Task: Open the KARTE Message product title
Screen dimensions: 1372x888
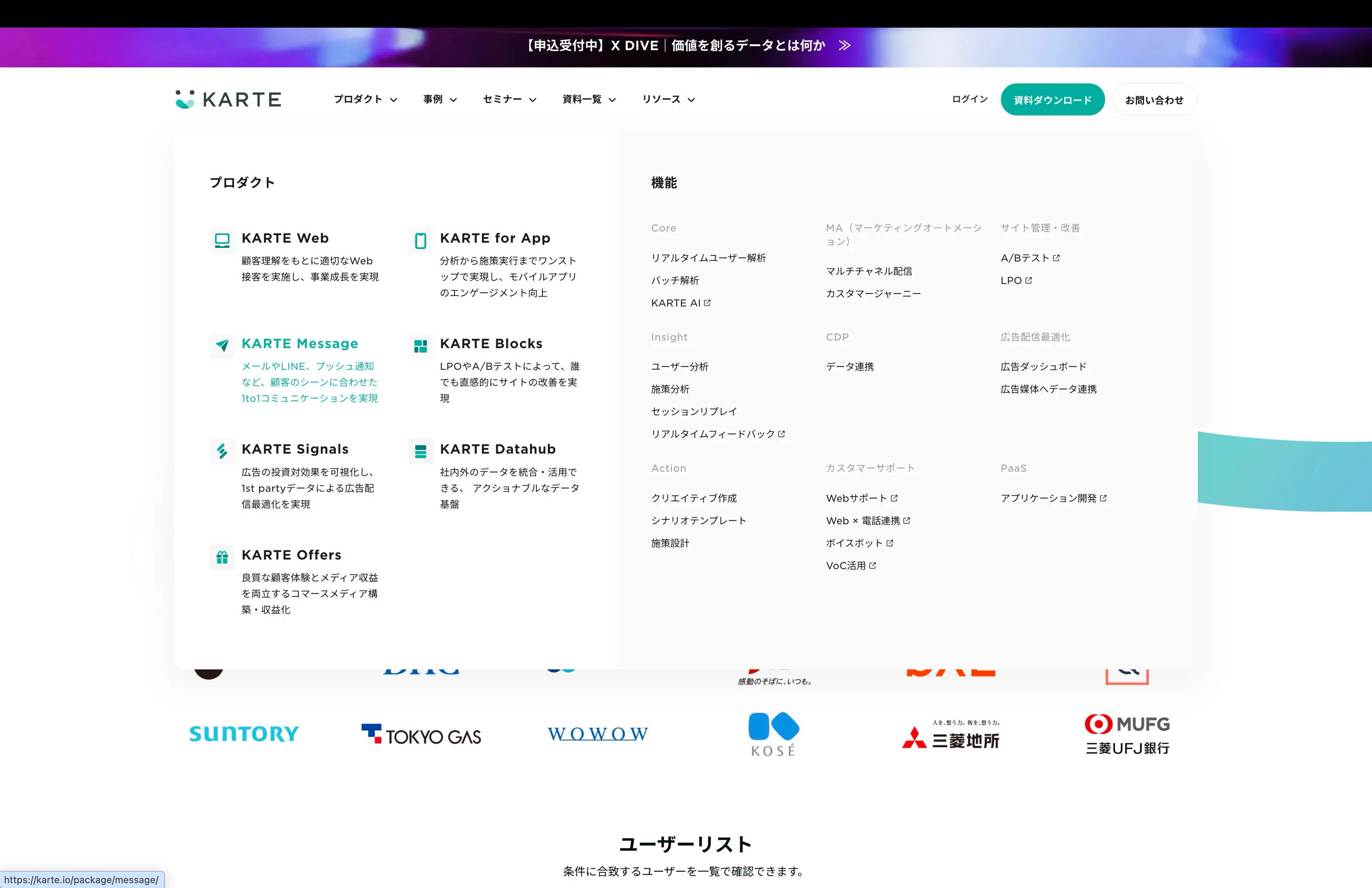Action: pos(300,343)
